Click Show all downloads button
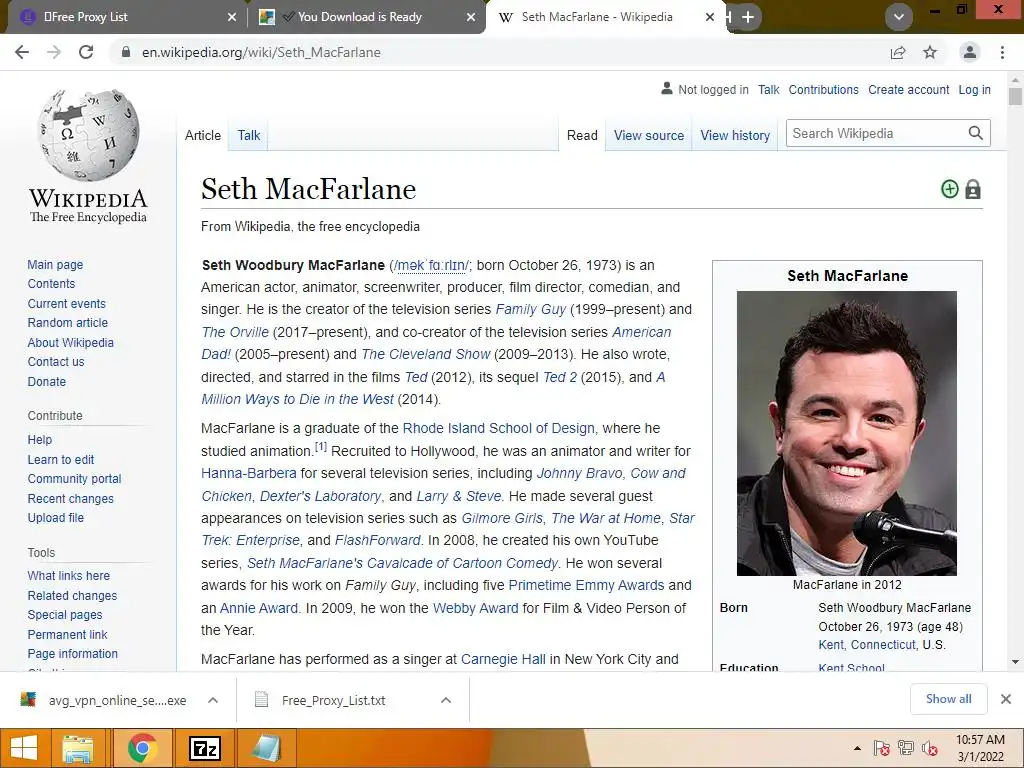Viewport: 1024px width, 768px height. [948, 699]
